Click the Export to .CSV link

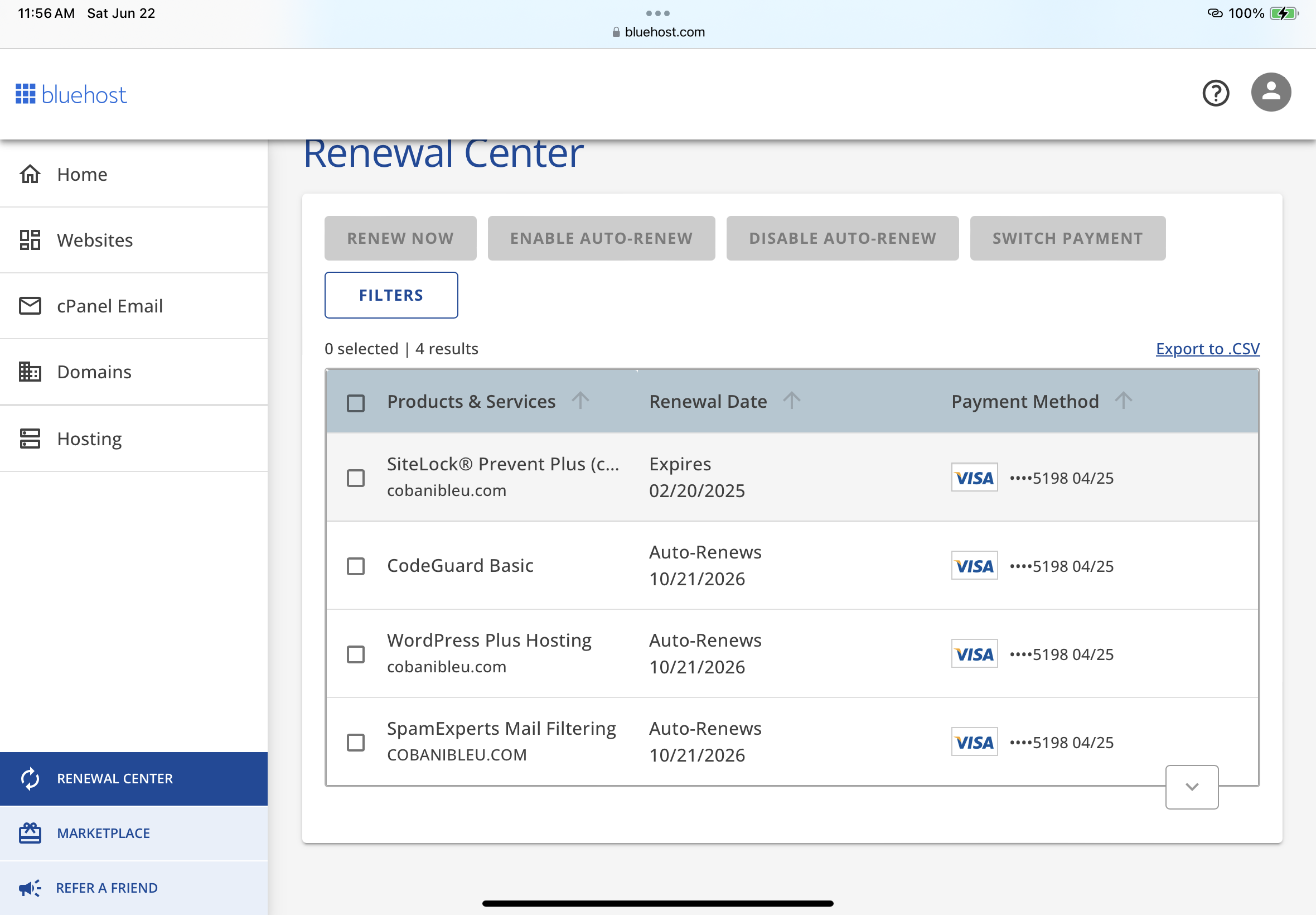pos(1207,349)
